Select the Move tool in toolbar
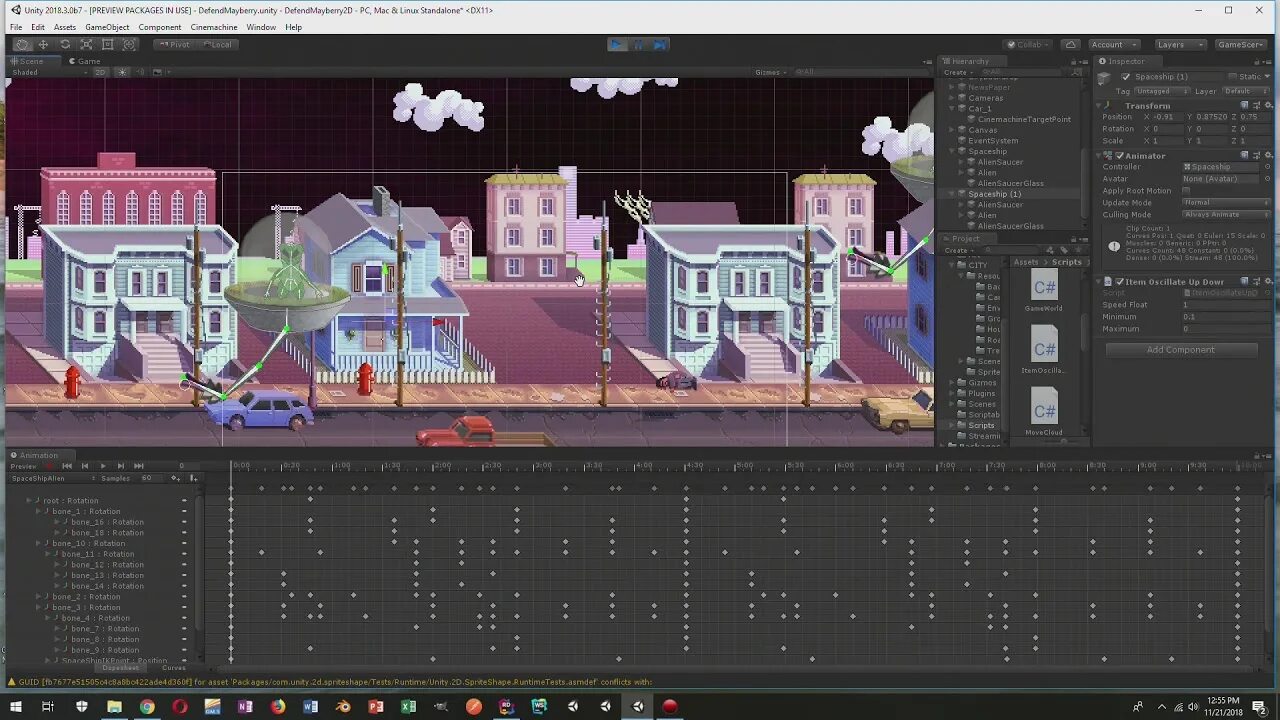 [x=43, y=44]
